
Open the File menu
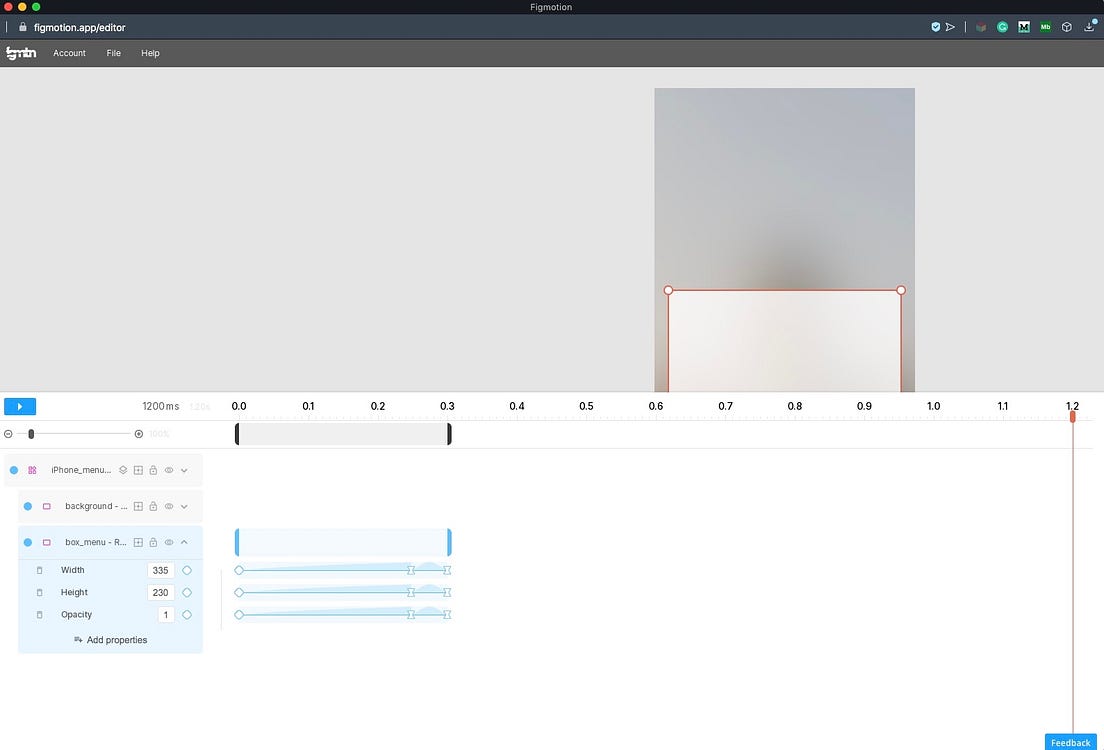[113, 53]
